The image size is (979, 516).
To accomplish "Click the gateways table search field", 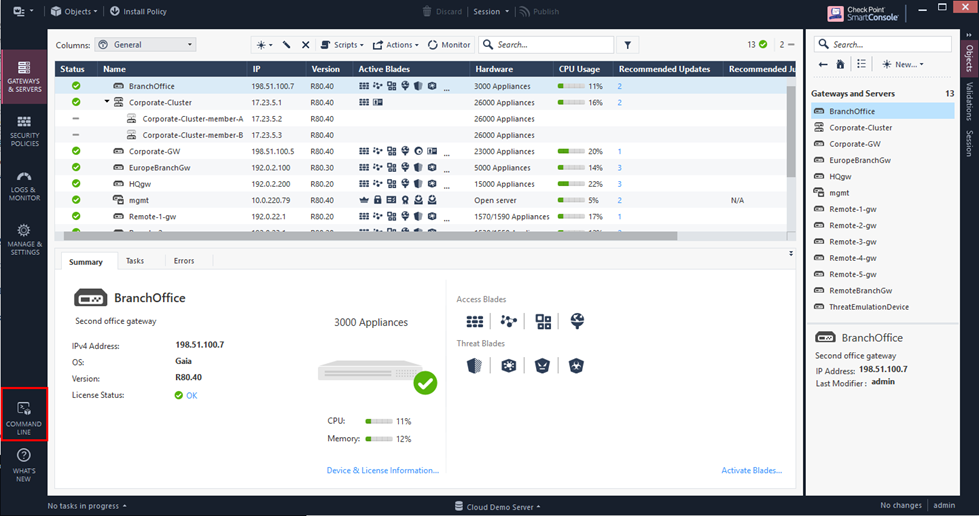I will pos(546,45).
